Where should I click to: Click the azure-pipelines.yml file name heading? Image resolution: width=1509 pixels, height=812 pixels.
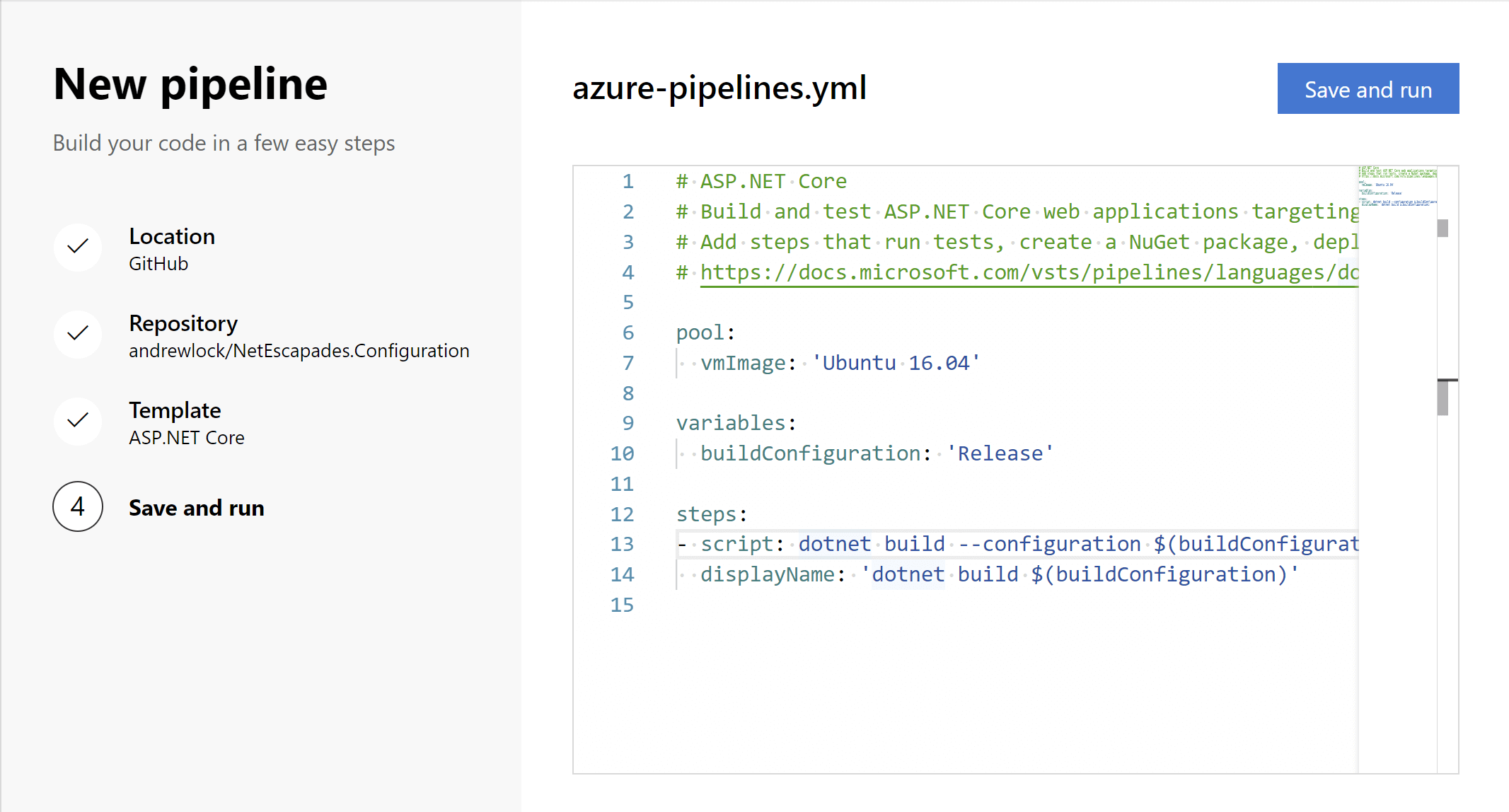tap(719, 88)
